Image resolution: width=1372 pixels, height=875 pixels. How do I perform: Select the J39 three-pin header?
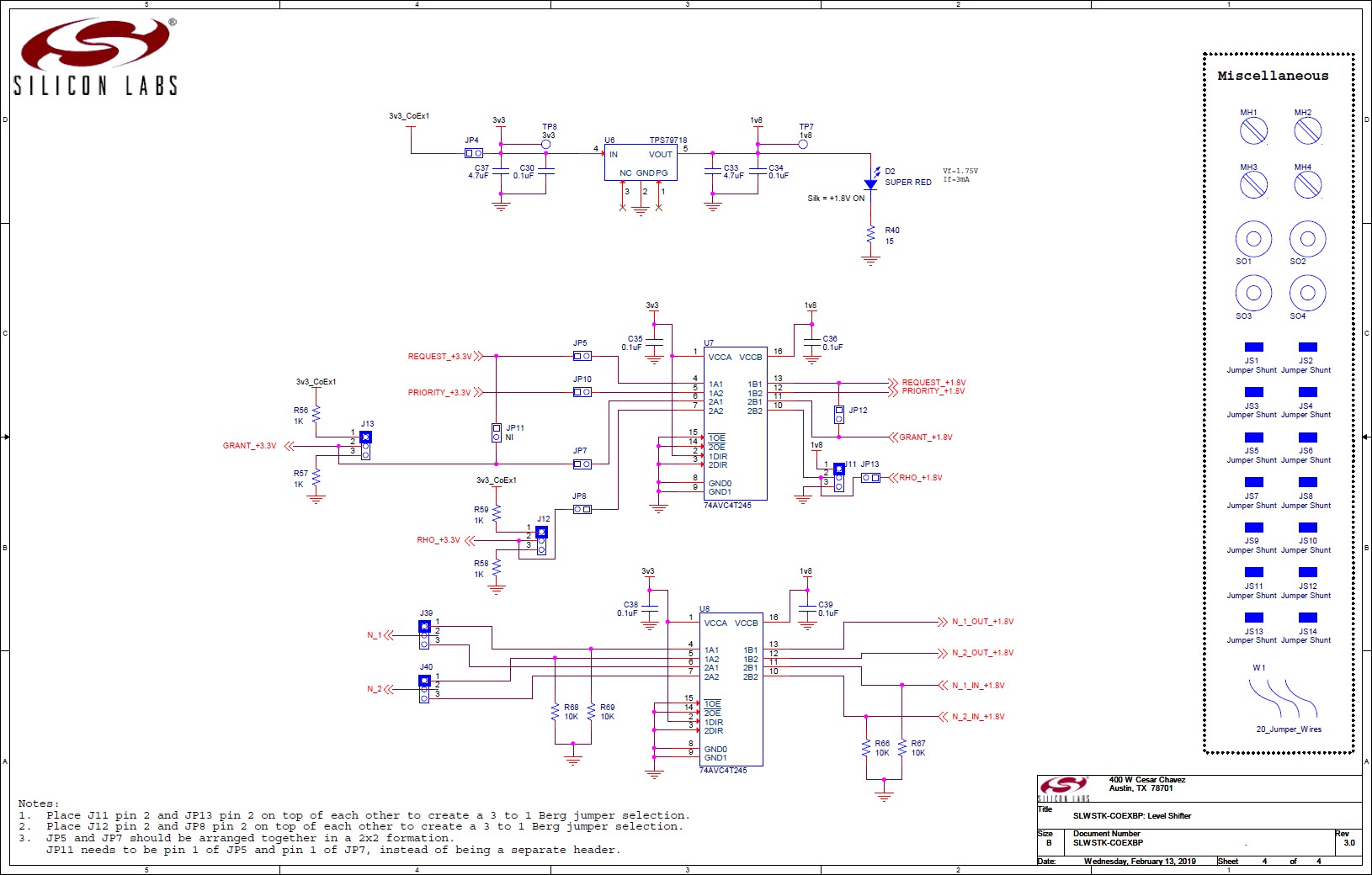424,634
